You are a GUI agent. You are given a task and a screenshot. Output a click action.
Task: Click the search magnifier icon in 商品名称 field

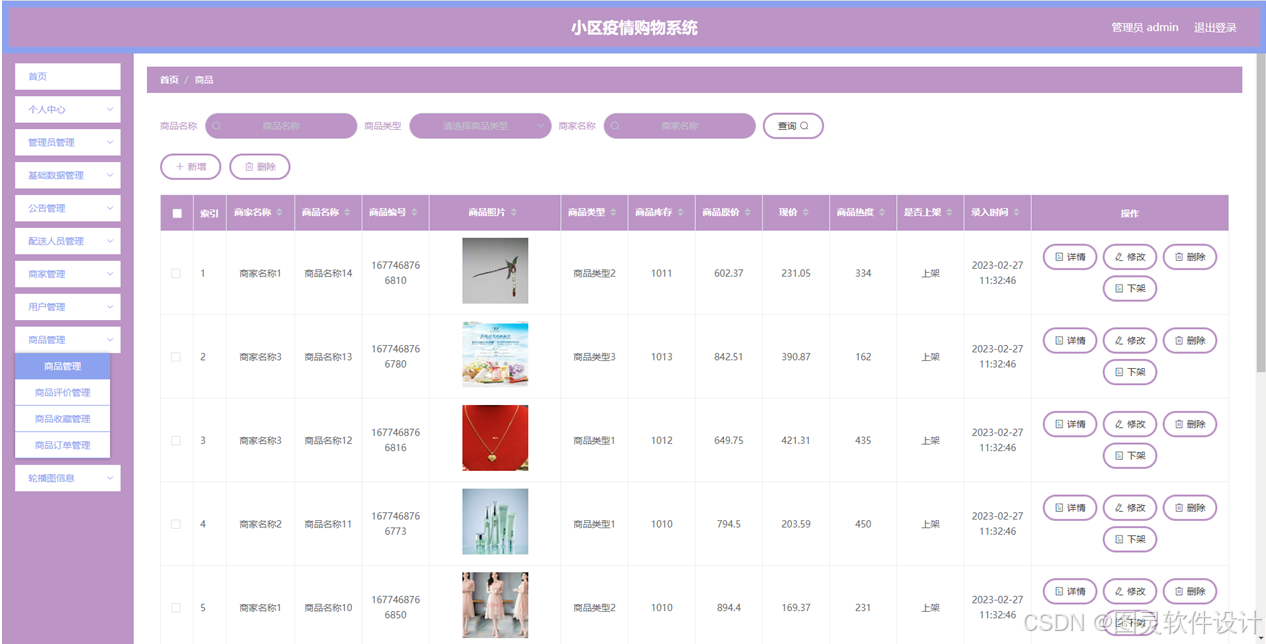pyautogui.click(x=217, y=126)
